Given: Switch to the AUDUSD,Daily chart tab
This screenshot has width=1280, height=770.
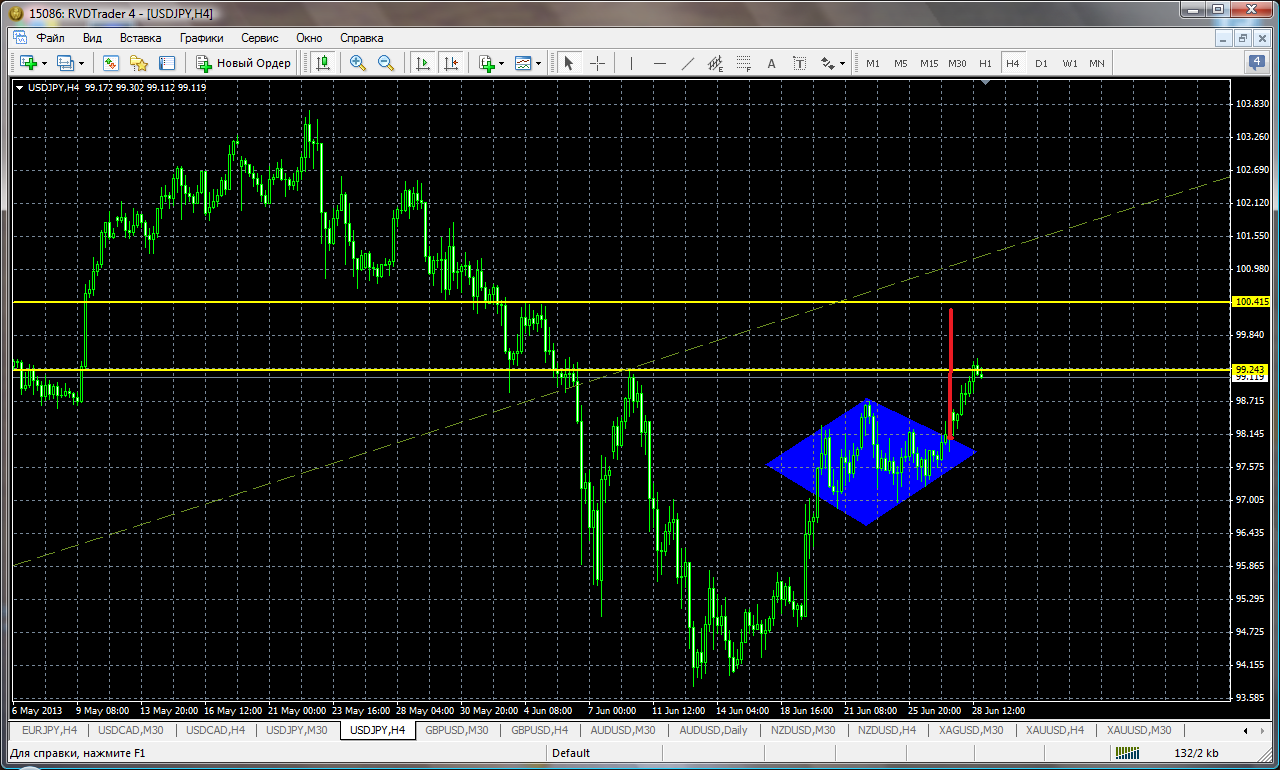Looking at the screenshot, I should point(714,730).
